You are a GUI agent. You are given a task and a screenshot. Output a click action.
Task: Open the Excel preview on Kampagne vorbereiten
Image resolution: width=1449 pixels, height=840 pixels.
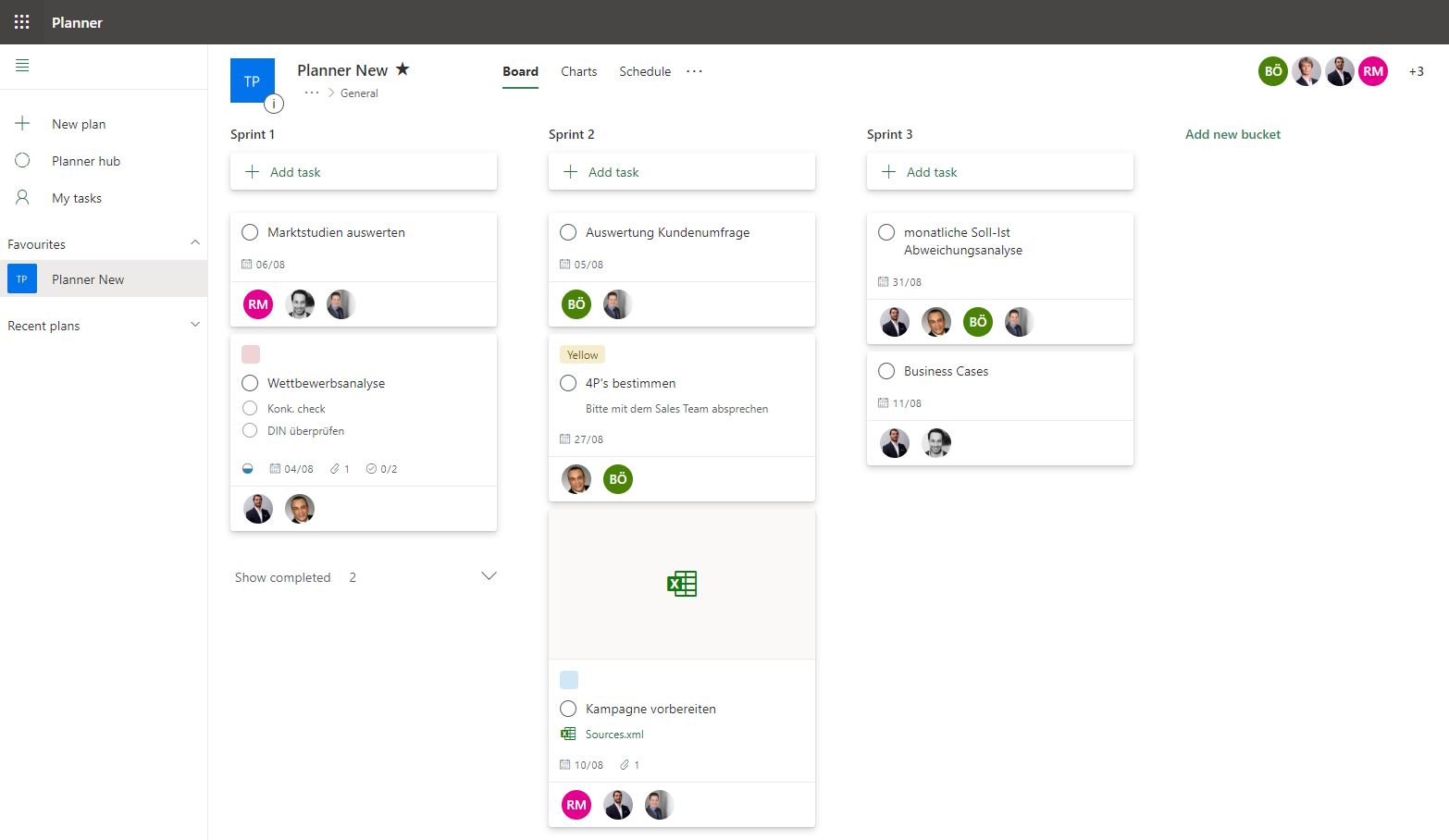682,583
